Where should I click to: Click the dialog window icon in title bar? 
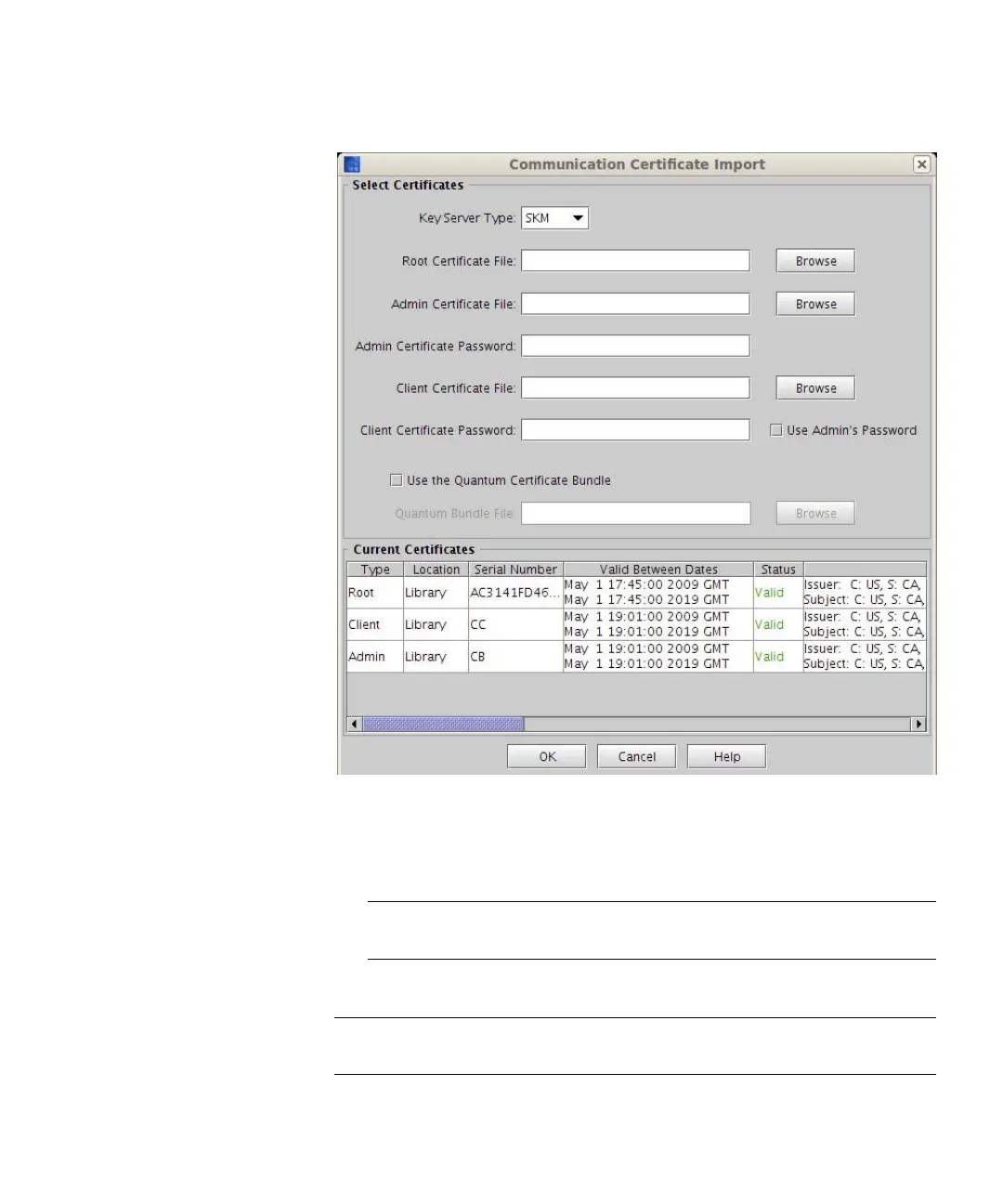point(352,164)
